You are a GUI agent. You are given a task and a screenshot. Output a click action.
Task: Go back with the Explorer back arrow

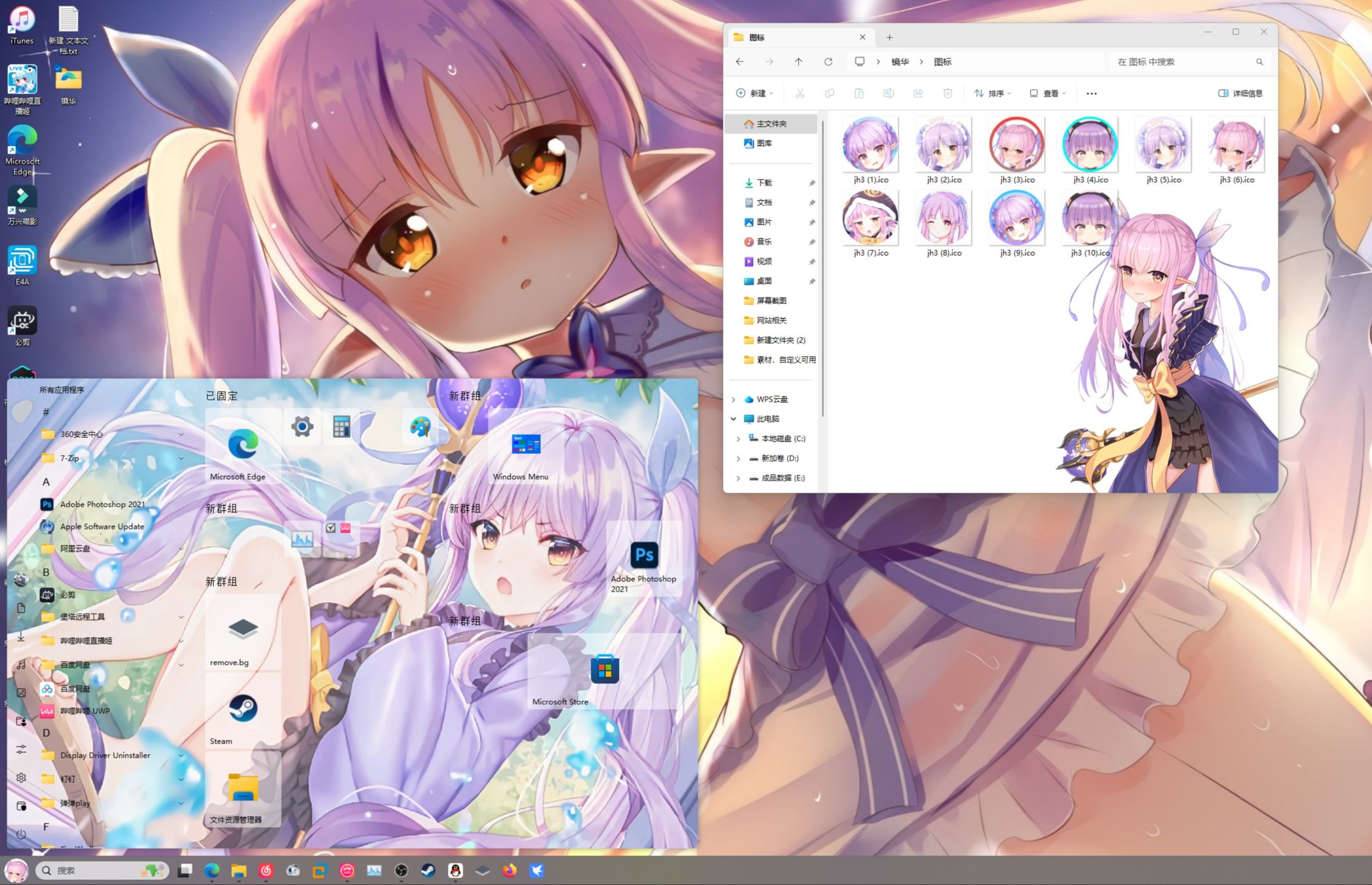pyautogui.click(x=740, y=62)
